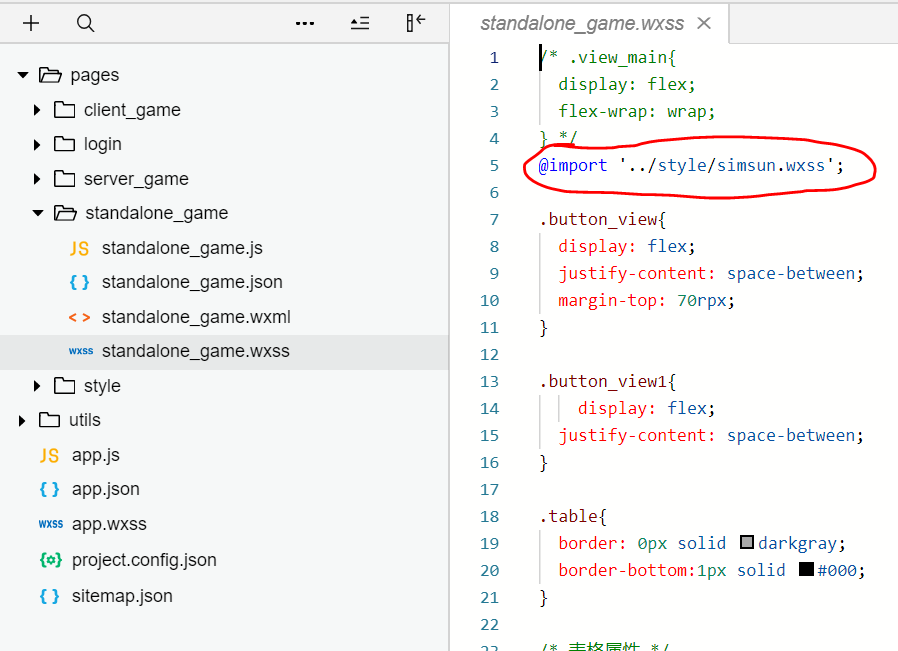Click line number 17 in the gutter
Viewport: 898px width, 651px height.
coord(490,490)
